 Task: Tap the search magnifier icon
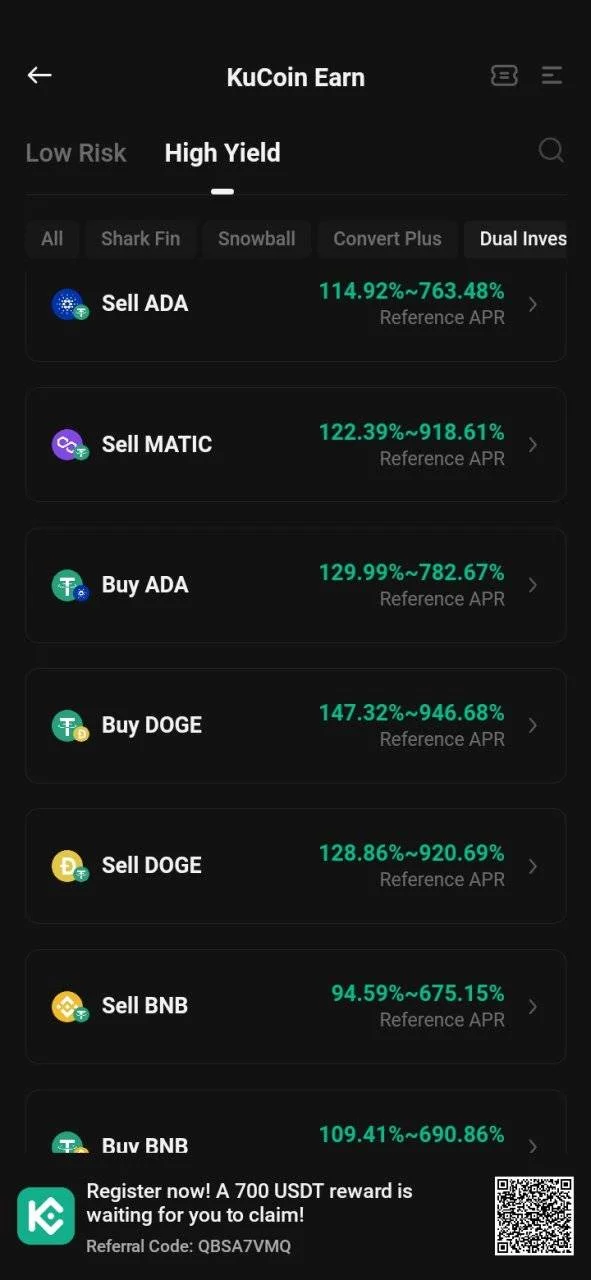point(551,151)
